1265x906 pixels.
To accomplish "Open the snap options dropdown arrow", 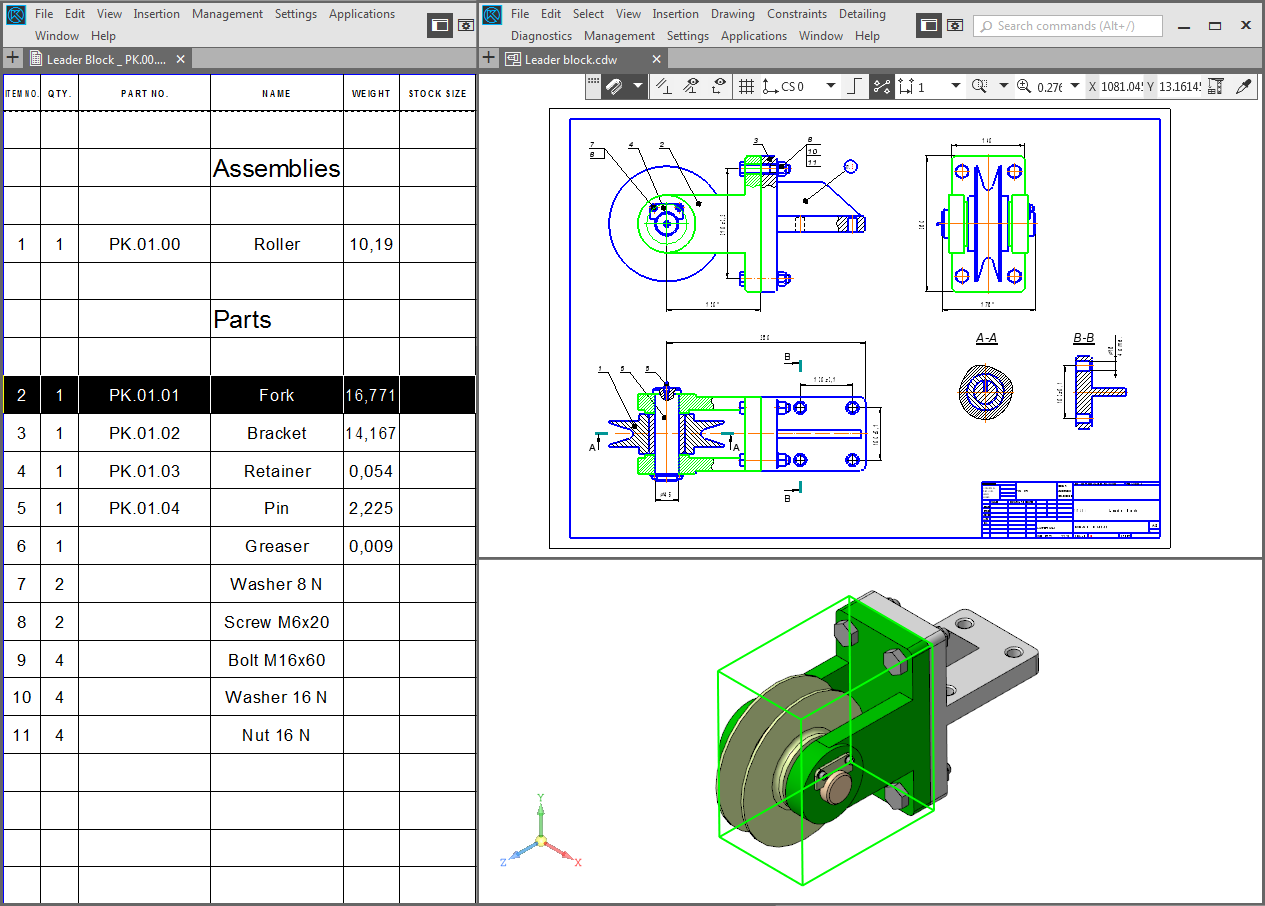I will click(x=638, y=87).
